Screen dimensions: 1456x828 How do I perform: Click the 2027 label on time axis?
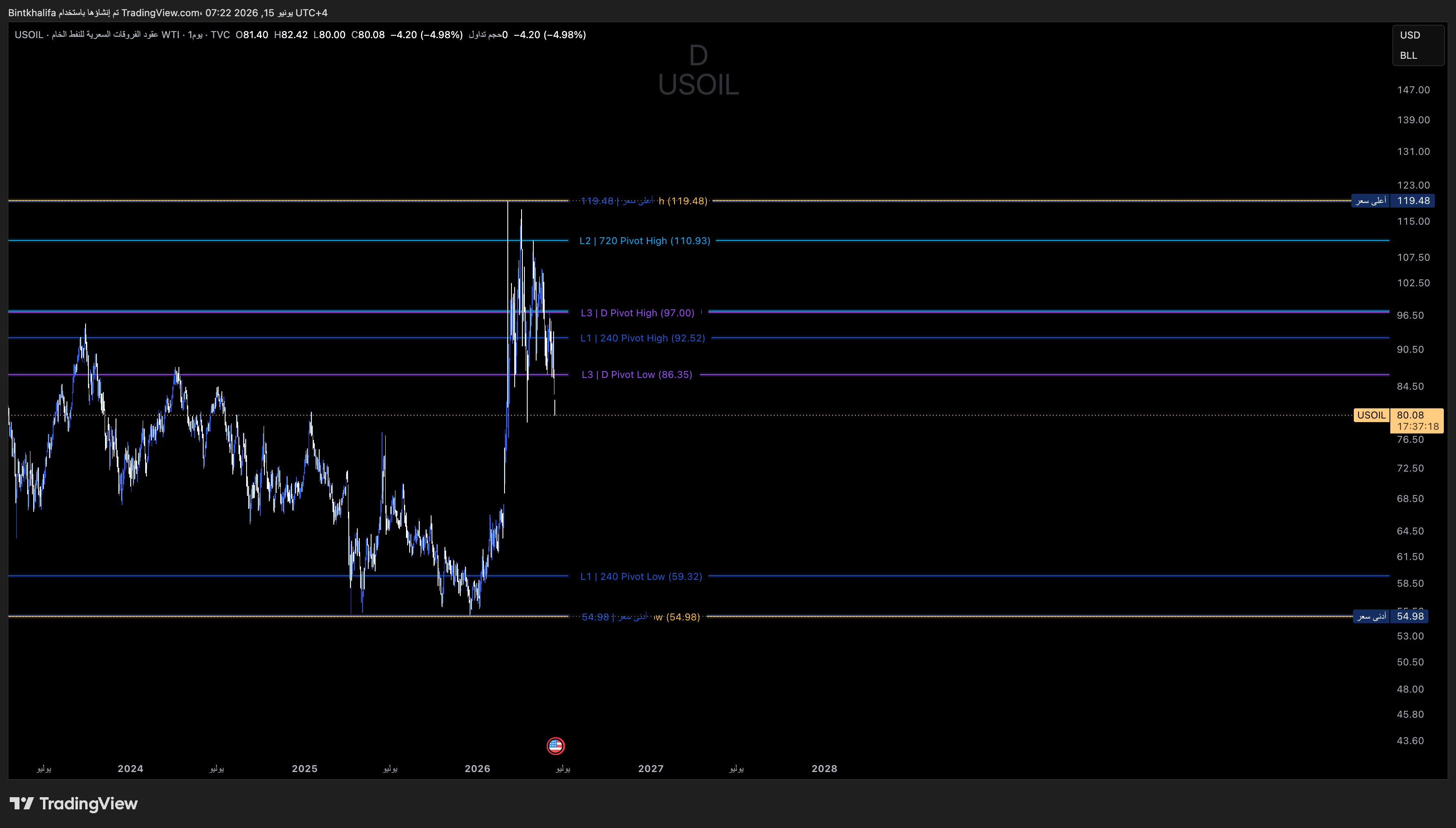coord(651,768)
